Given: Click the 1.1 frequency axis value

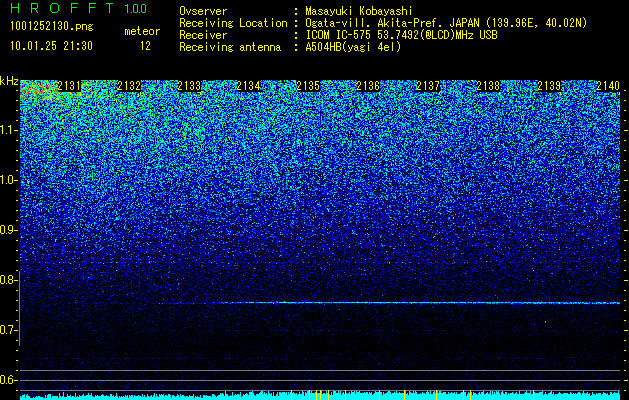Looking at the screenshot, I should point(9,130).
